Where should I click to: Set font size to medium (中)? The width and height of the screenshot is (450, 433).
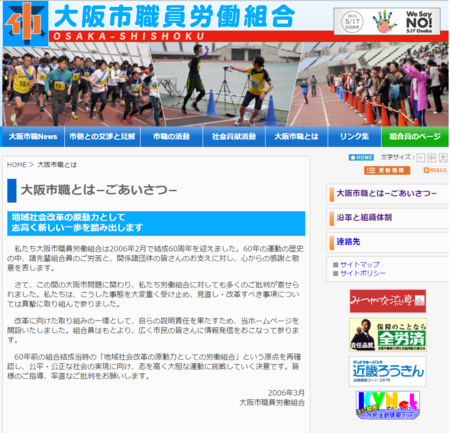pos(432,157)
